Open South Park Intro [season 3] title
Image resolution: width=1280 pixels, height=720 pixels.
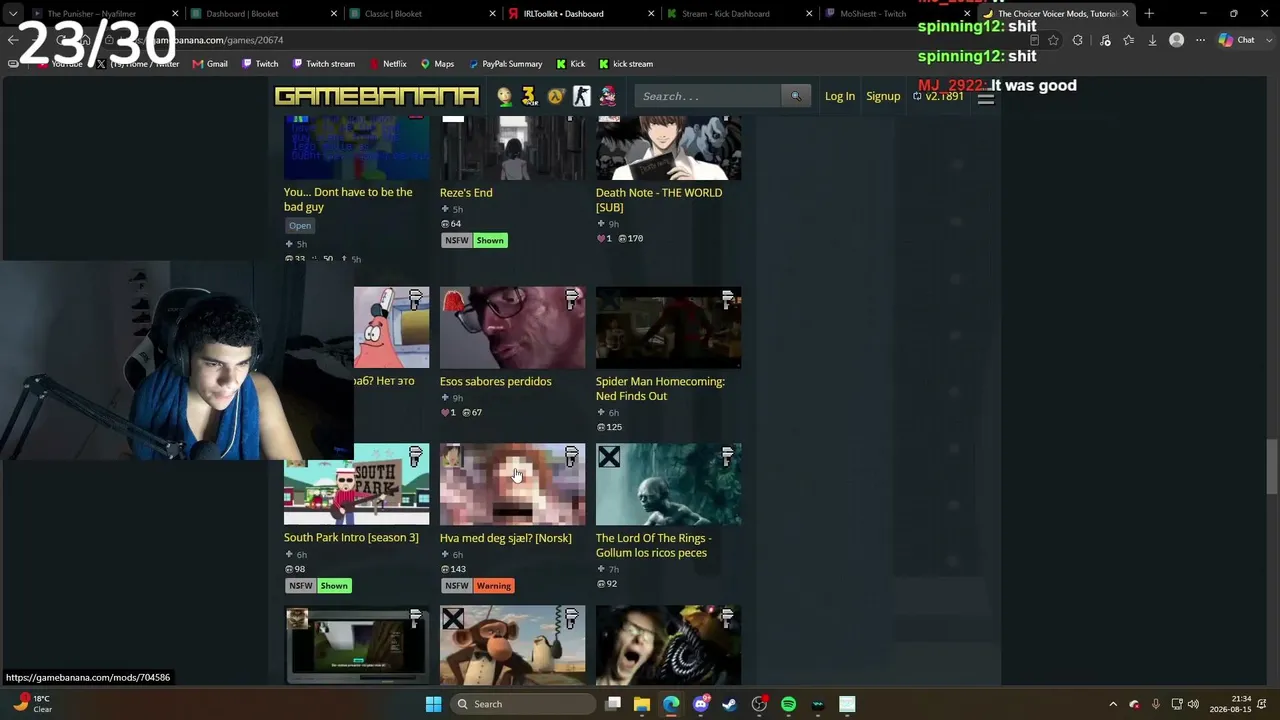coord(351,538)
